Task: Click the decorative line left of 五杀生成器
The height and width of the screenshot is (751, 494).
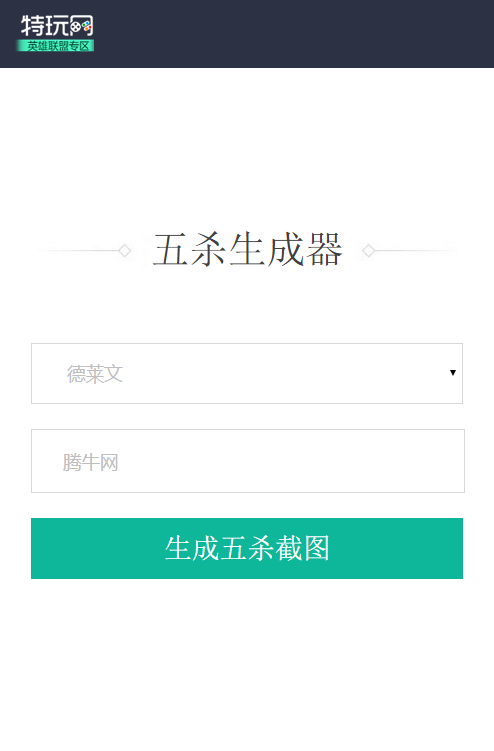Action: pos(79,250)
